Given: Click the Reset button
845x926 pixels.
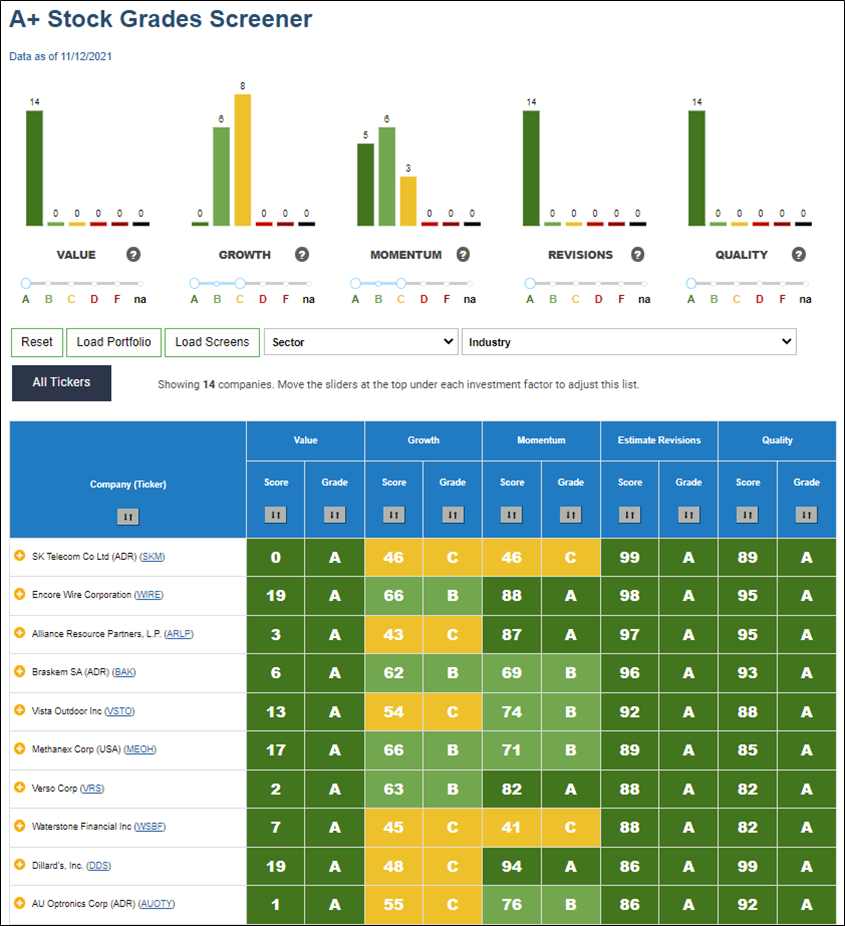Looking at the screenshot, I should click(x=37, y=343).
